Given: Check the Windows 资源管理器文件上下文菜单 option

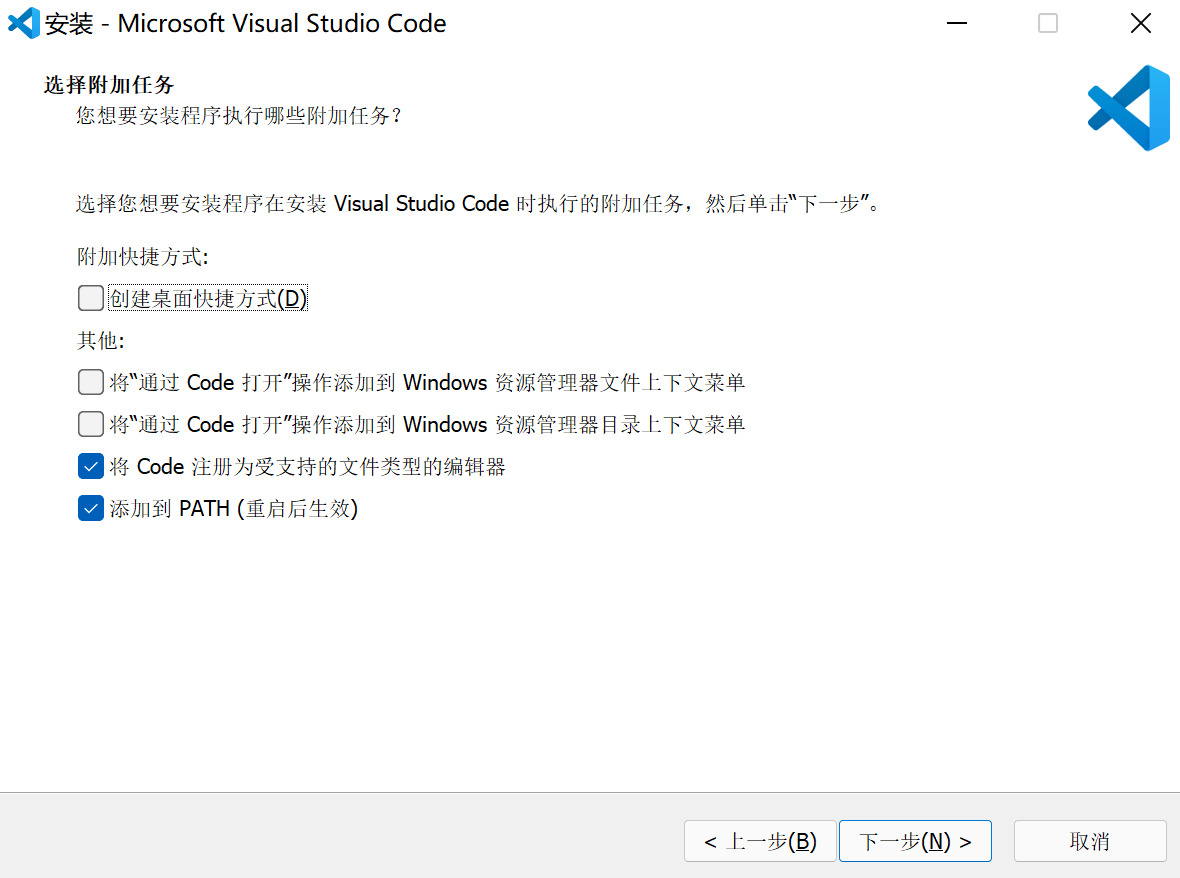Looking at the screenshot, I should (x=90, y=382).
